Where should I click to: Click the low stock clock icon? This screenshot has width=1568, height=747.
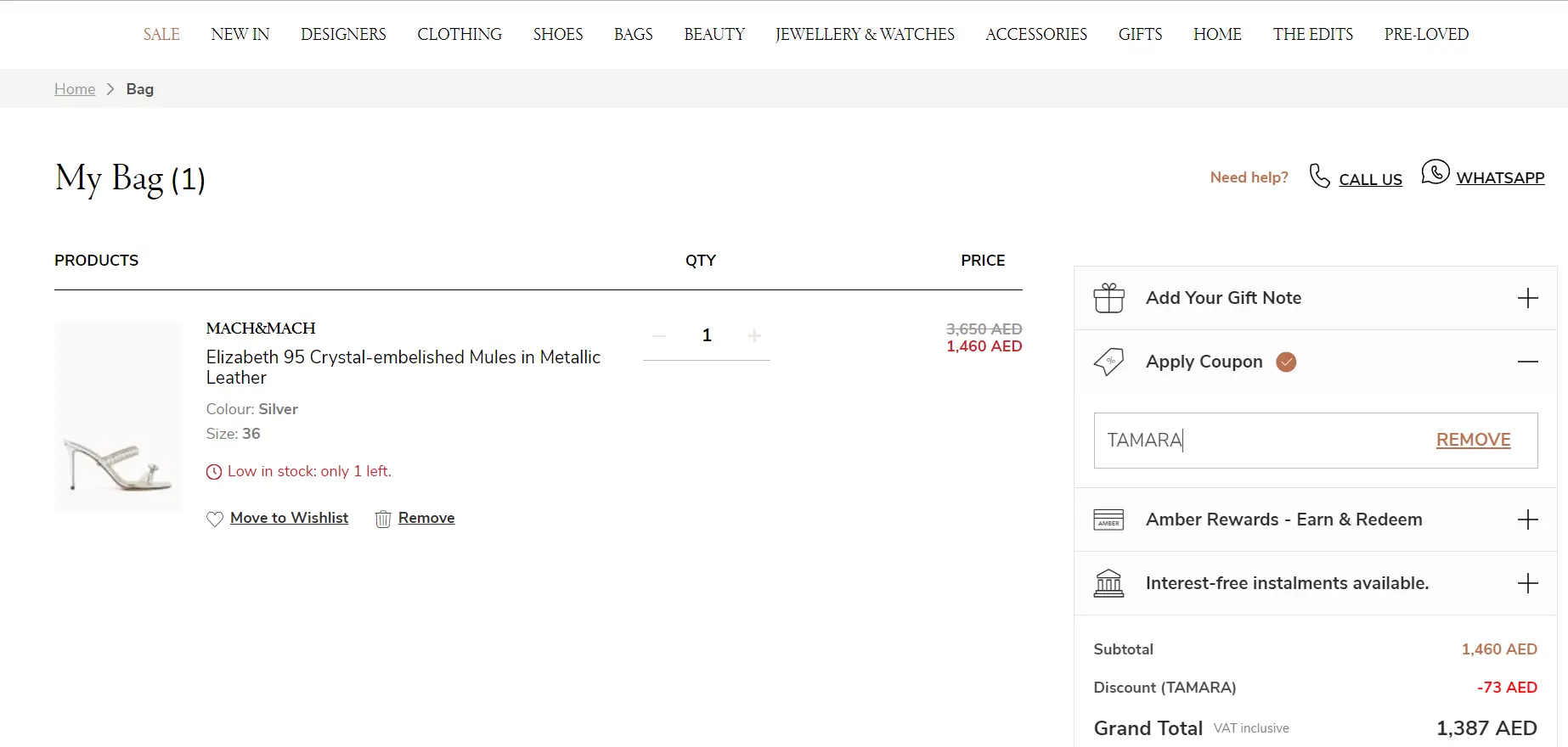[214, 472]
